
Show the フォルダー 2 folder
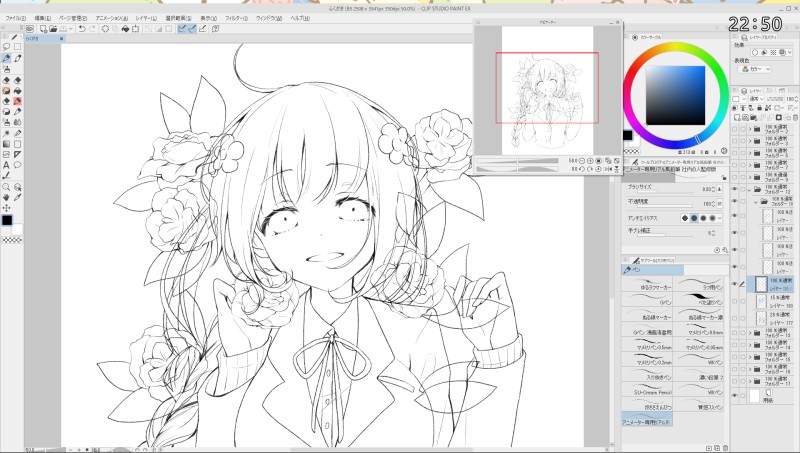[x=735, y=129]
